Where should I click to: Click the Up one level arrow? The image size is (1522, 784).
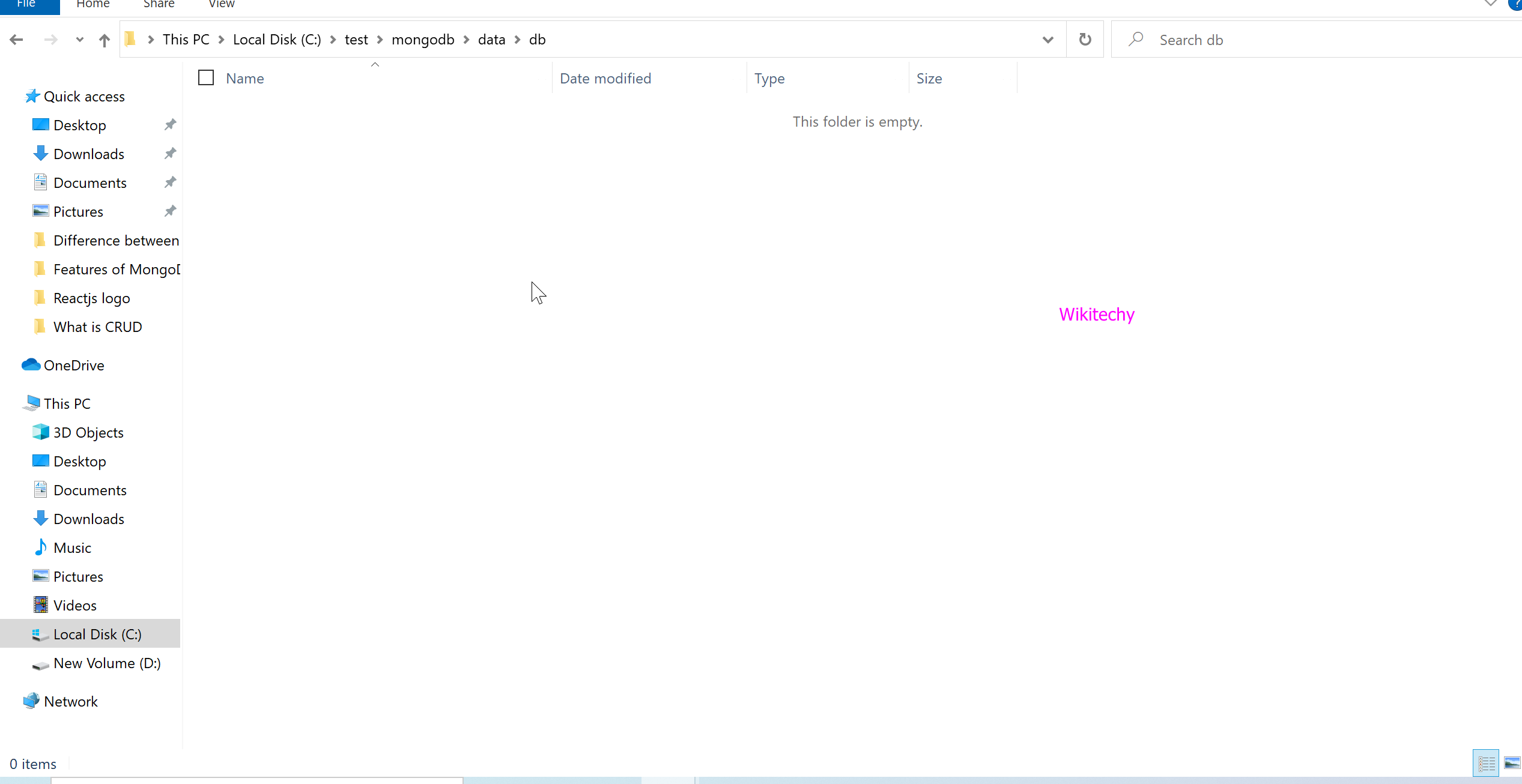point(105,40)
